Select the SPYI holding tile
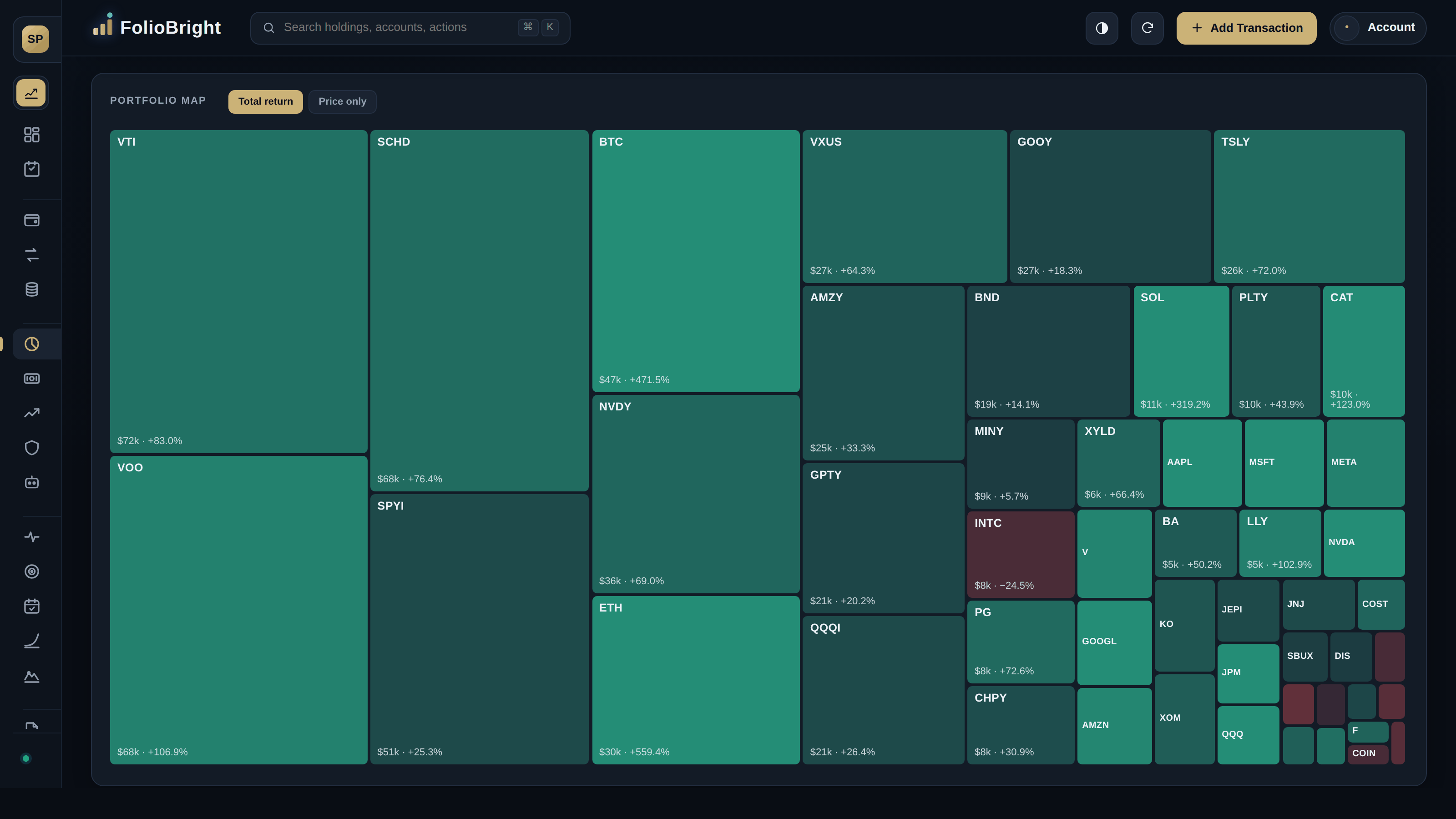This screenshot has height=819, width=1456. [x=479, y=629]
